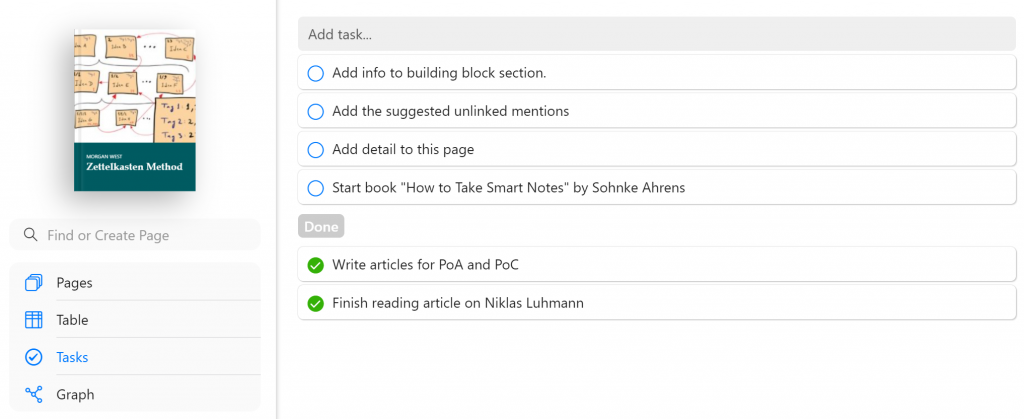Viewport: 1024px width, 419px height.
Task: Complete the "Add detail to this page" task
Action: (x=316, y=150)
